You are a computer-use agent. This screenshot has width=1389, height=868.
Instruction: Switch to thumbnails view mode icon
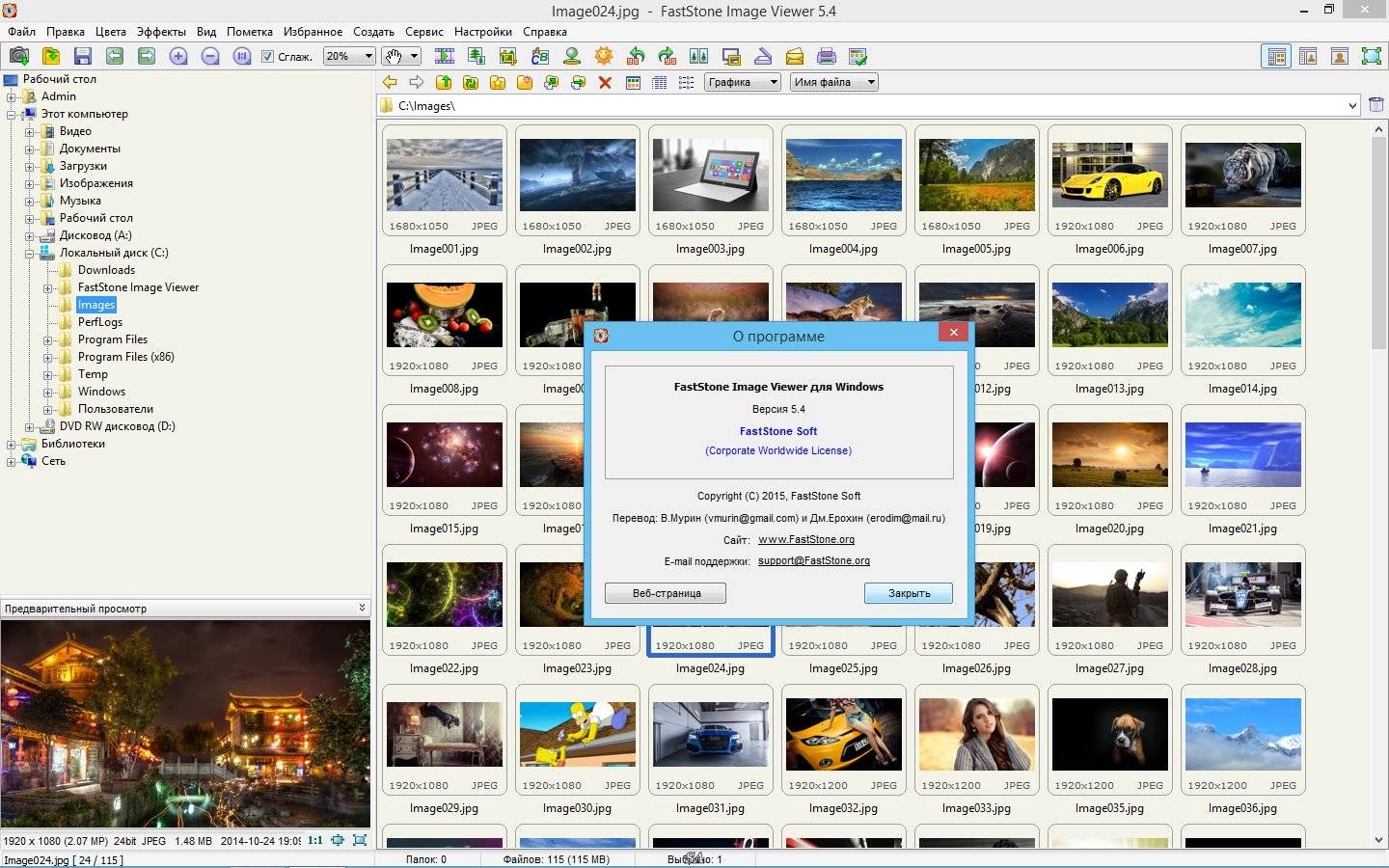pyautogui.click(x=633, y=82)
